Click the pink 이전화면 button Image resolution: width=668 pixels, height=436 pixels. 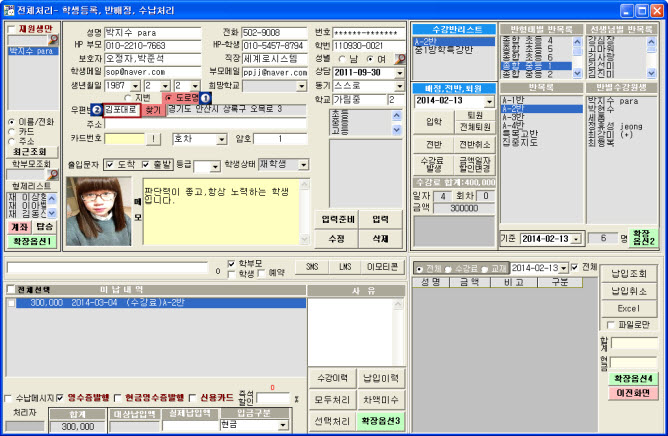[x=633, y=393]
